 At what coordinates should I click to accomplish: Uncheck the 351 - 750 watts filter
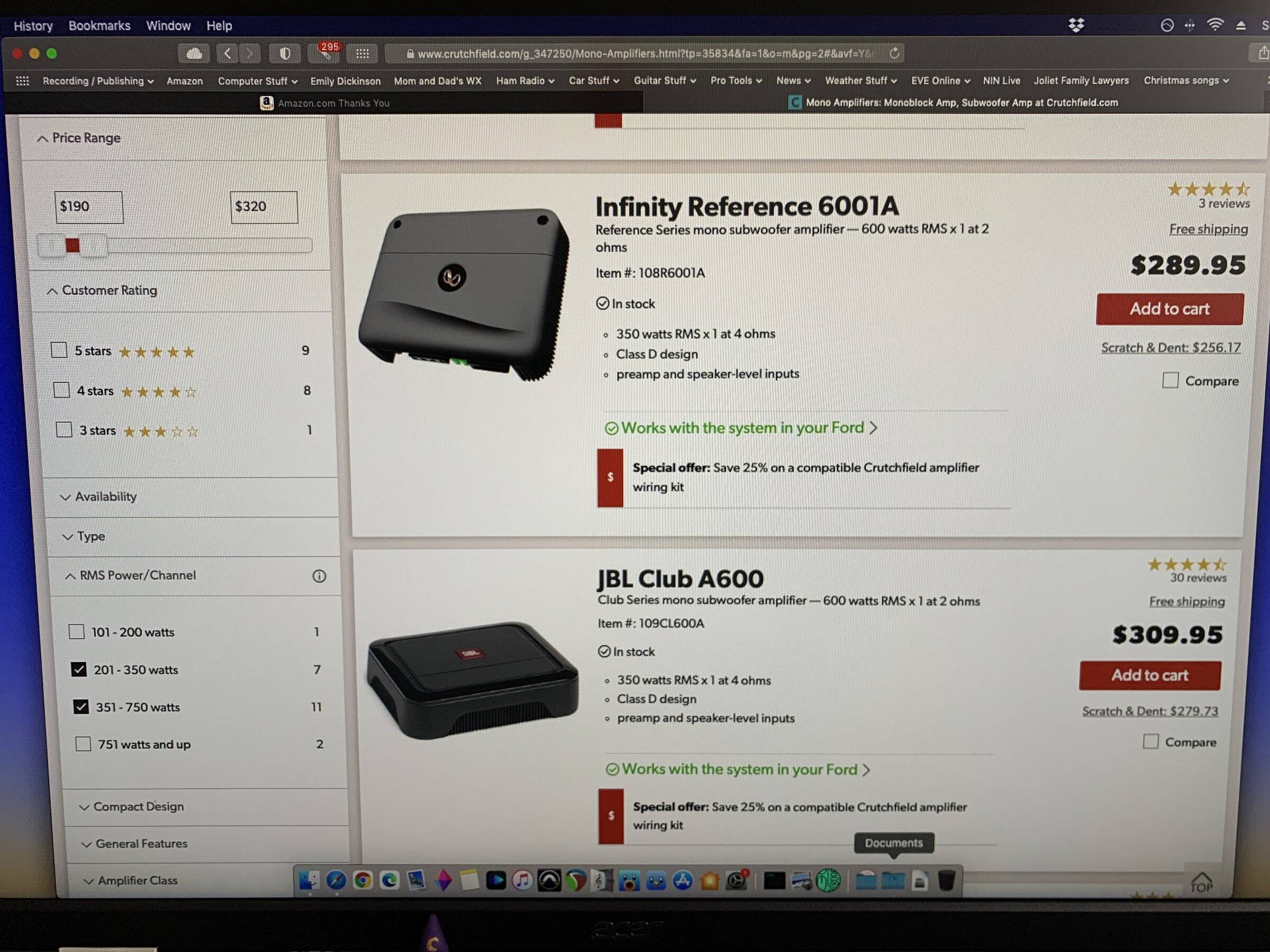coord(81,707)
